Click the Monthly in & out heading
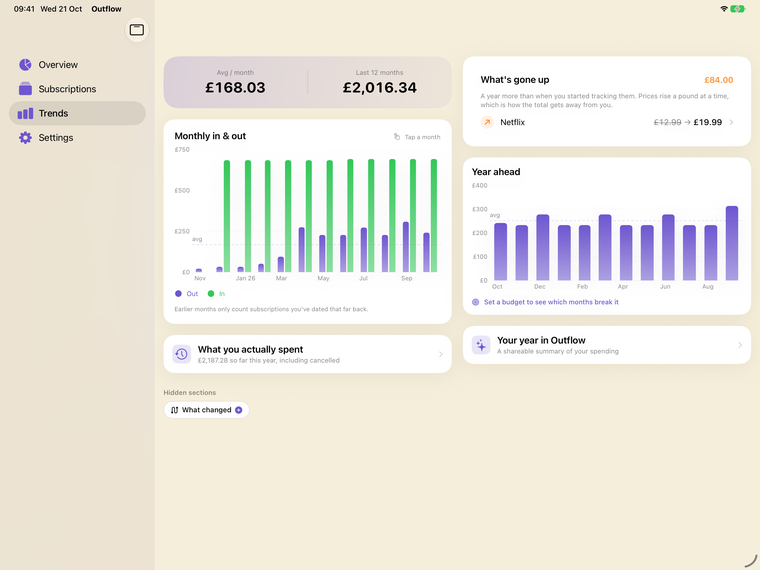 pyautogui.click(x=210, y=136)
